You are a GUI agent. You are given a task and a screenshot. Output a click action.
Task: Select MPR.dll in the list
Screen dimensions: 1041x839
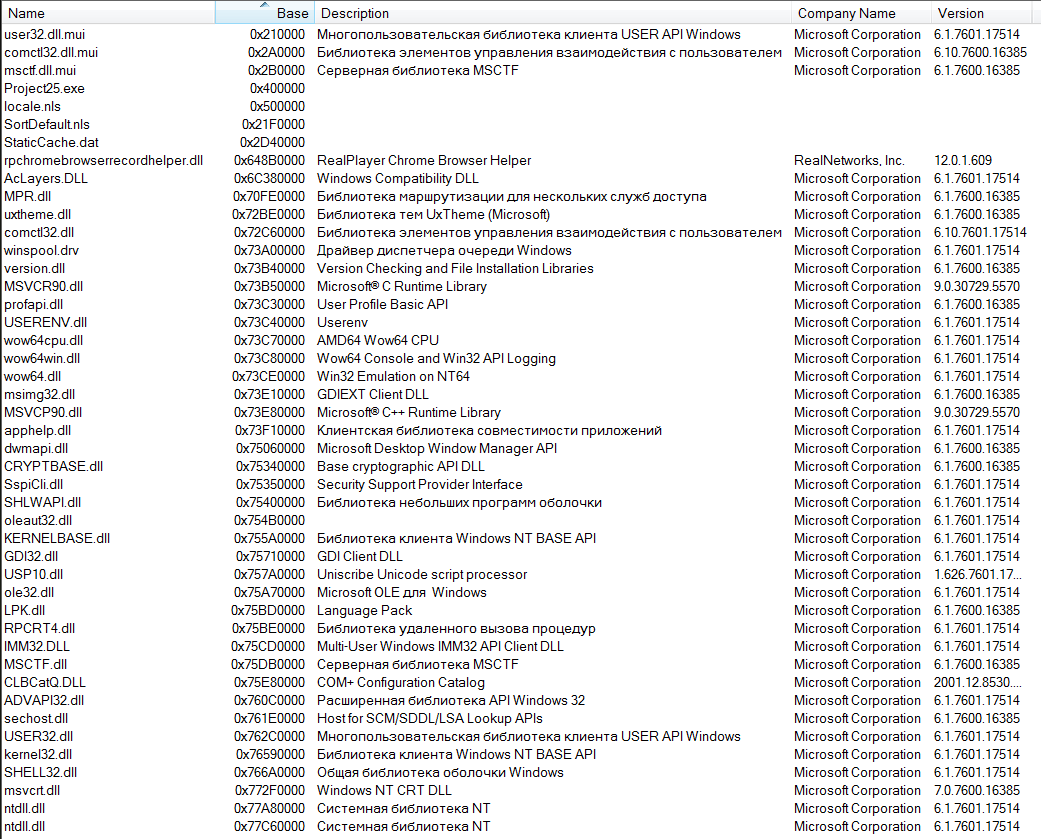(520, 196)
